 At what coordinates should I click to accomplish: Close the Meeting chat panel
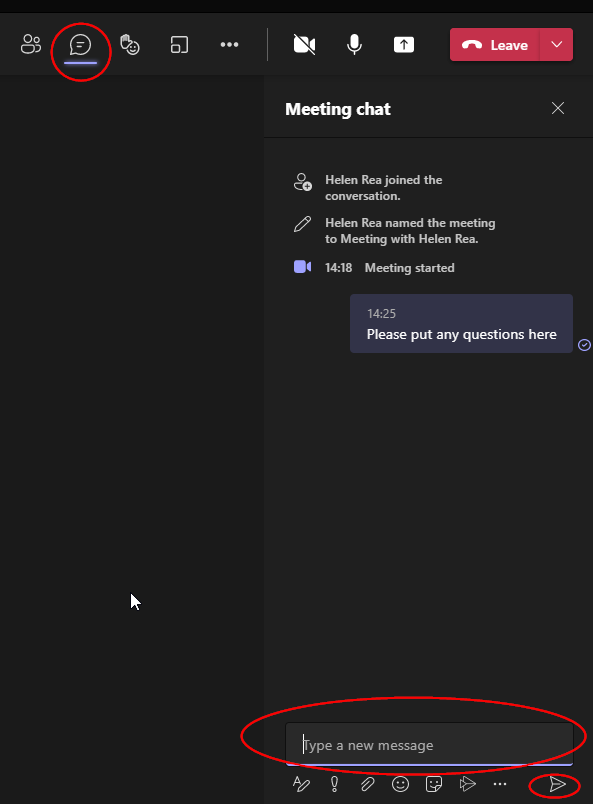tap(558, 108)
